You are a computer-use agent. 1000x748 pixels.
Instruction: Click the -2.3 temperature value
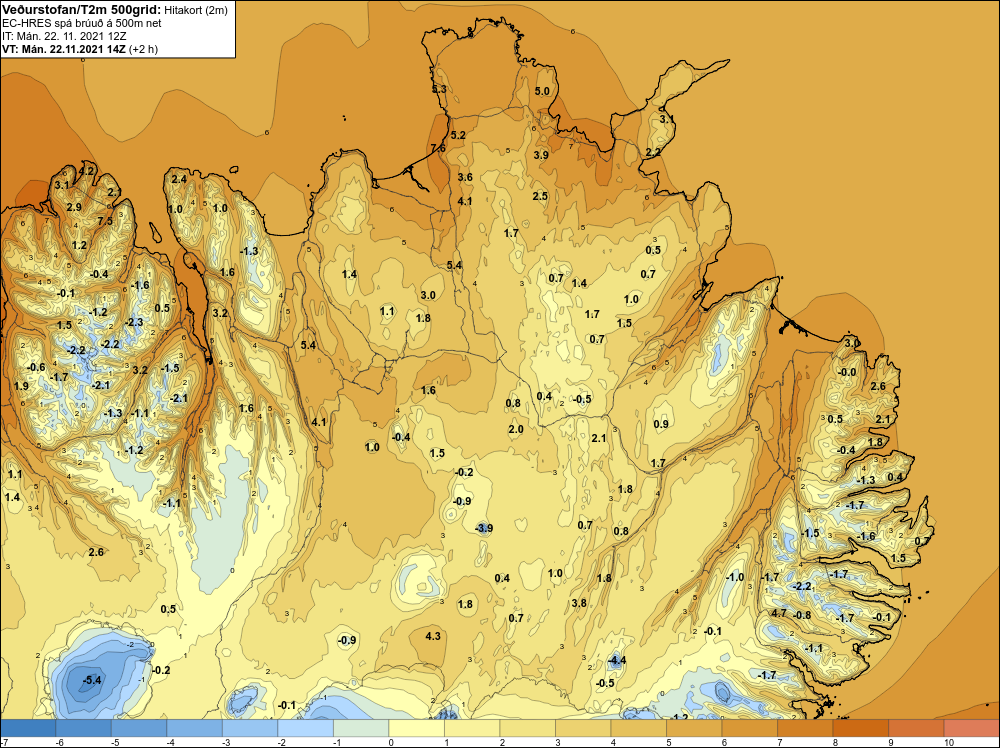coord(135,322)
